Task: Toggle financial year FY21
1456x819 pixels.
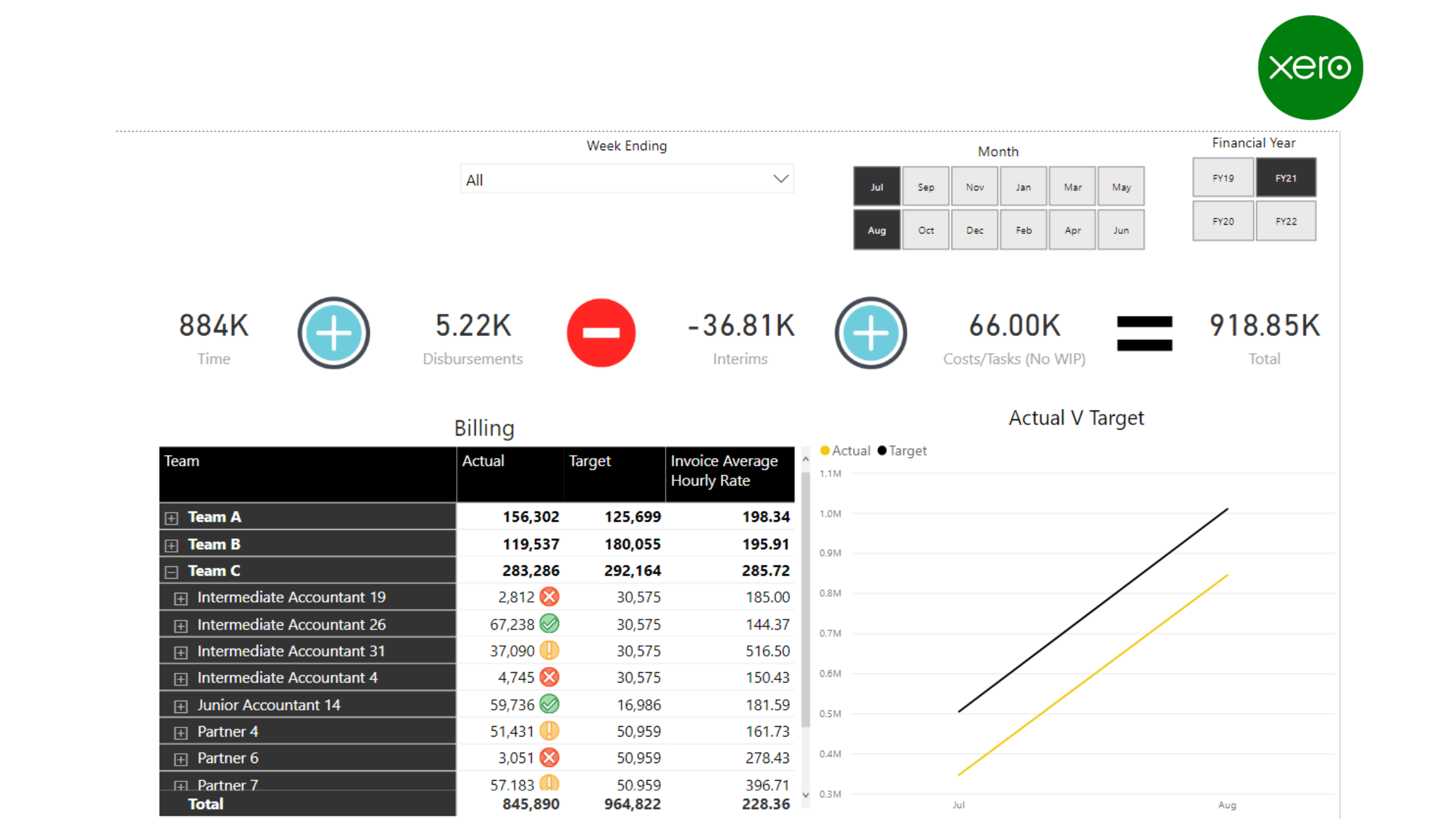Action: 1286,177
